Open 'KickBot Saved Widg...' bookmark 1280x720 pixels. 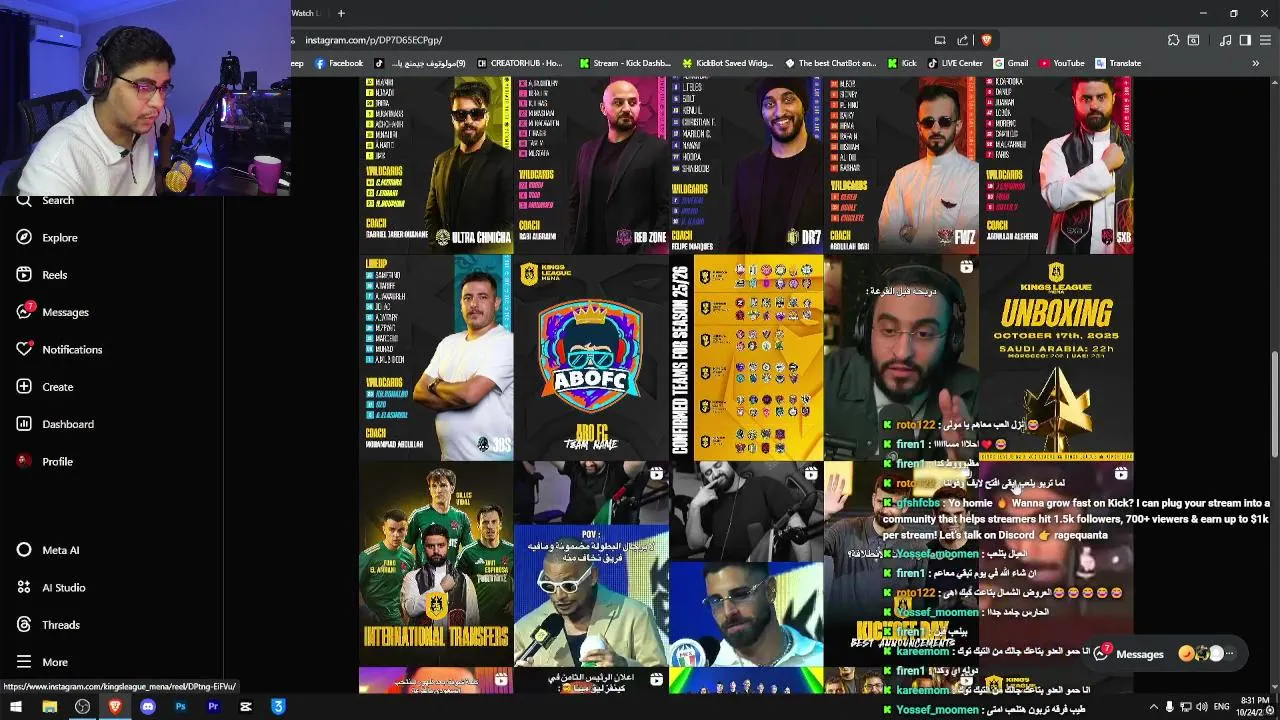(x=728, y=63)
